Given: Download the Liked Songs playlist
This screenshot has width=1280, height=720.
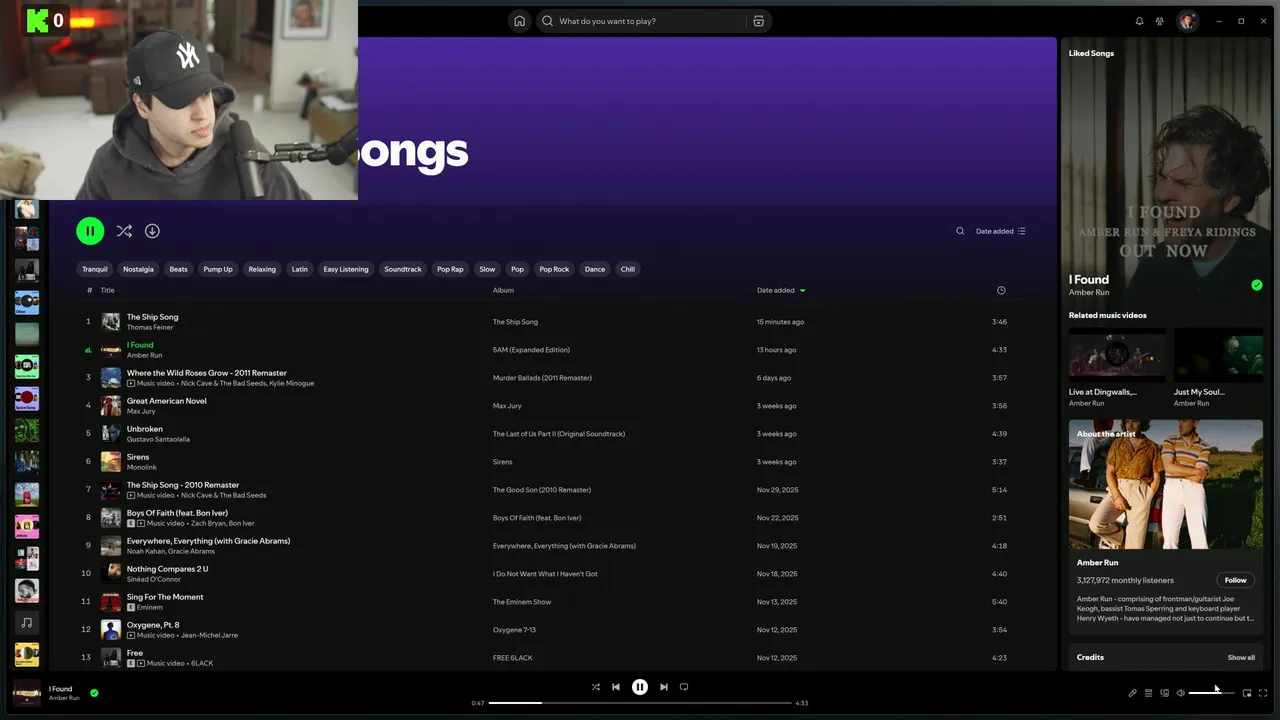Looking at the screenshot, I should point(152,231).
